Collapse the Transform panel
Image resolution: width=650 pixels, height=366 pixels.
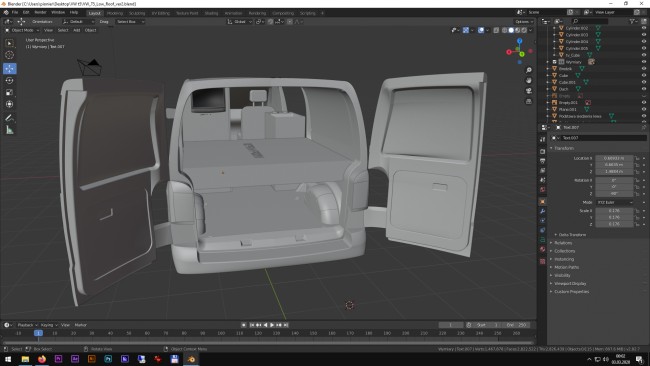click(x=564, y=148)
